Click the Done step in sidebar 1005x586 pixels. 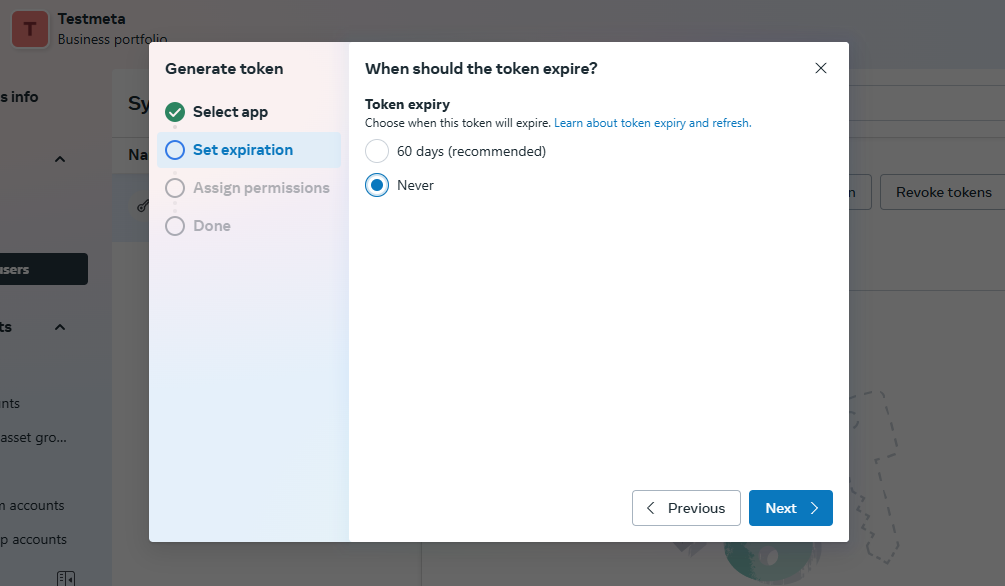212,226
